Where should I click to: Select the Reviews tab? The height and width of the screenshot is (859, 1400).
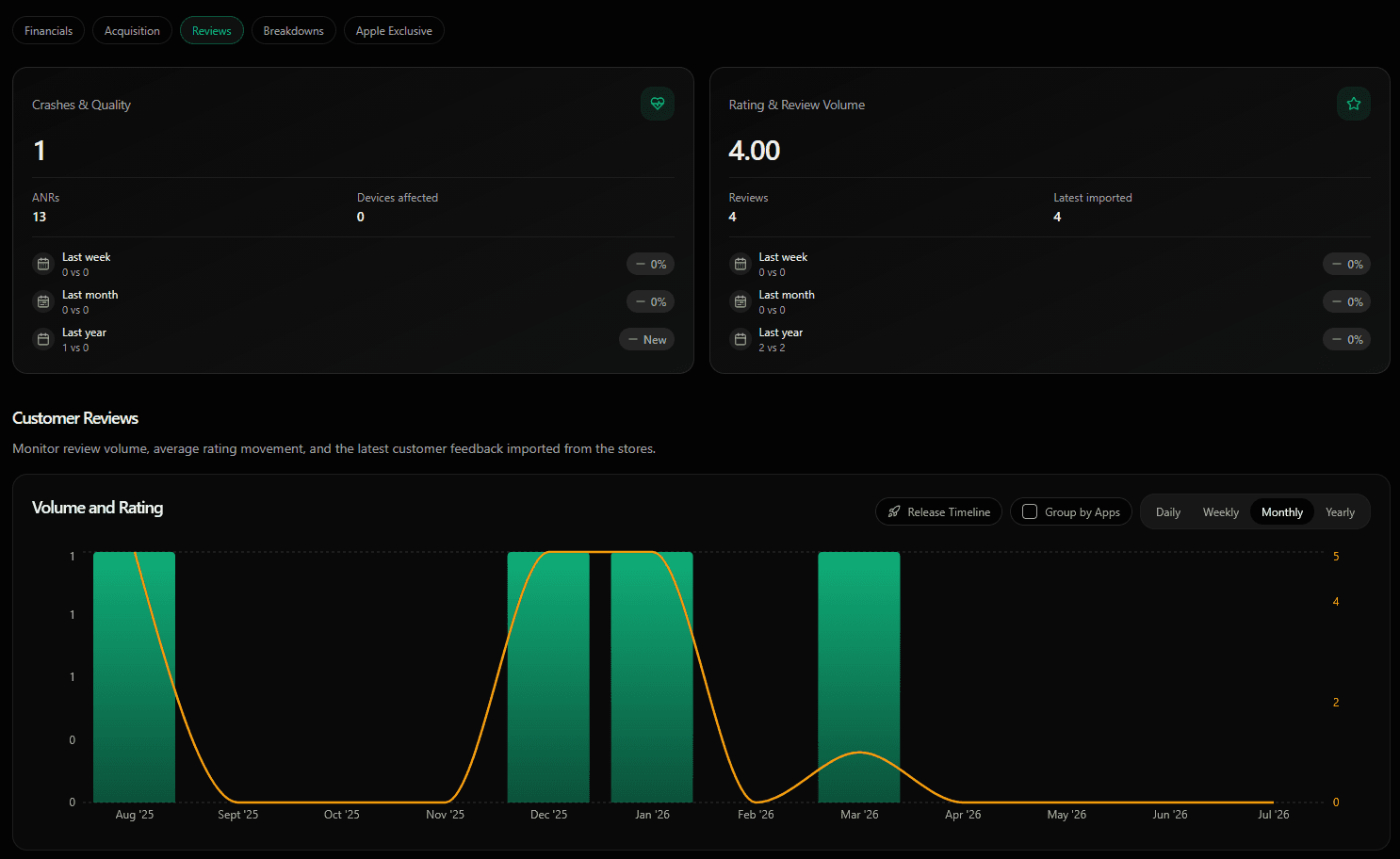[x=212, y=31]
